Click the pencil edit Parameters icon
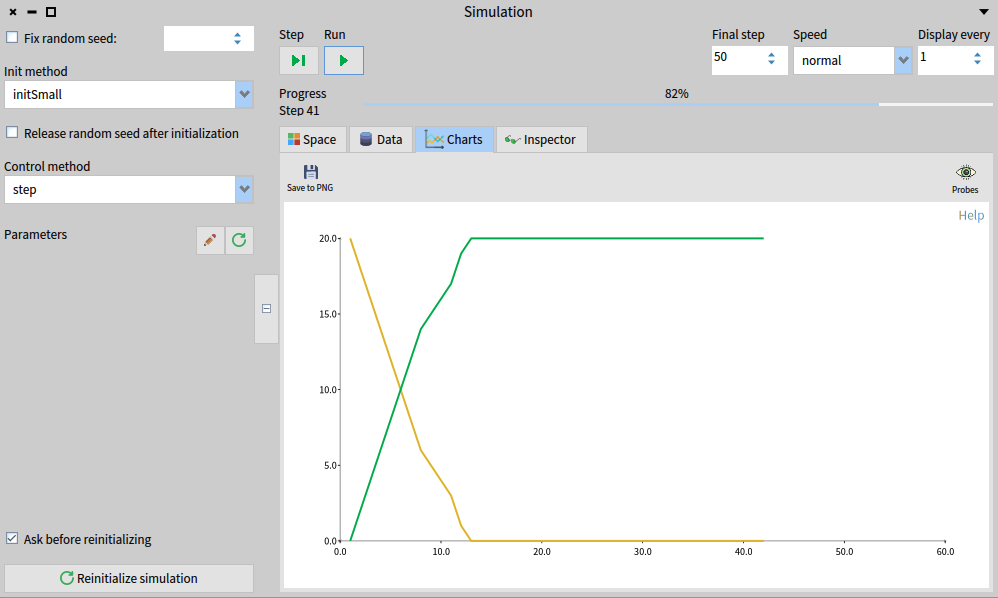The width and height of the screenshot is (998, 598). click(210, 240)
